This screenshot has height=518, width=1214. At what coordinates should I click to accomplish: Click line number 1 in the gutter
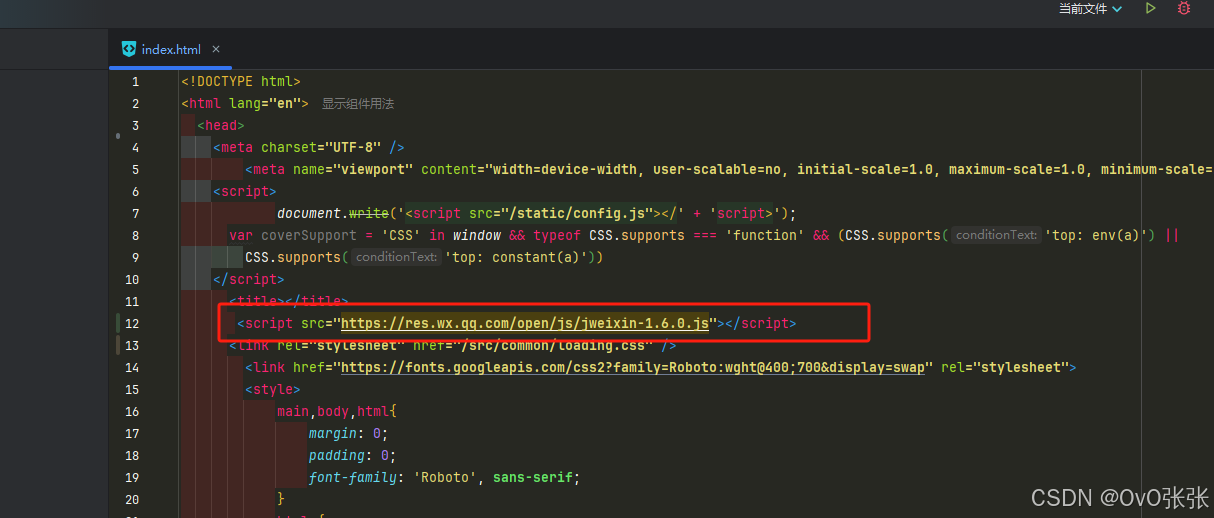click(135, 81)
